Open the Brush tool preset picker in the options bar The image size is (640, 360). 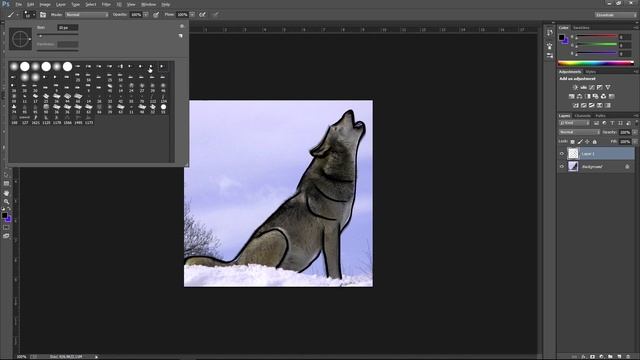(12, 15)
